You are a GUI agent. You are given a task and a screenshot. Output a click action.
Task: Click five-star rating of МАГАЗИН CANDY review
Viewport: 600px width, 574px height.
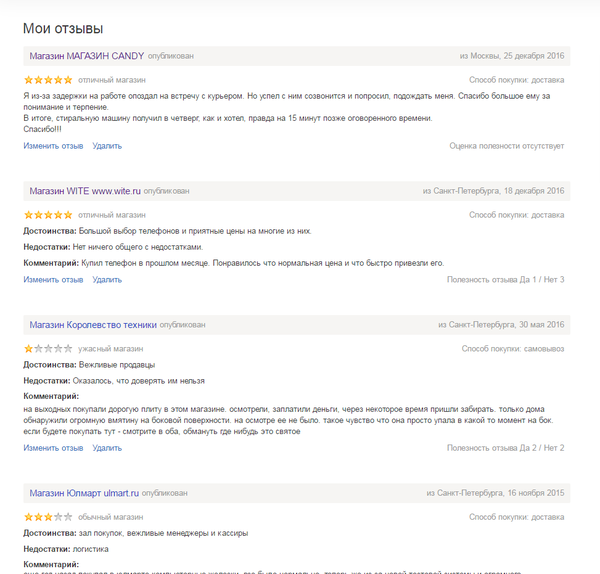coord(47,80)
